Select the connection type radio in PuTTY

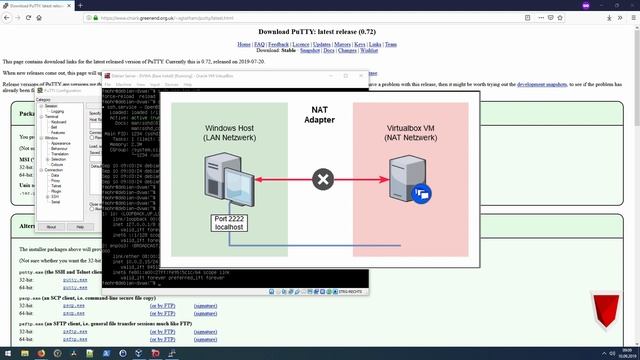point(92,138)
